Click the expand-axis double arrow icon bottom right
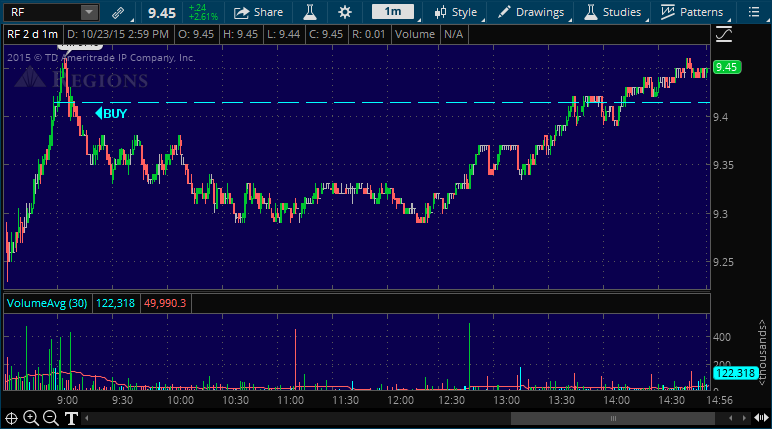 (x=762, y=419)
